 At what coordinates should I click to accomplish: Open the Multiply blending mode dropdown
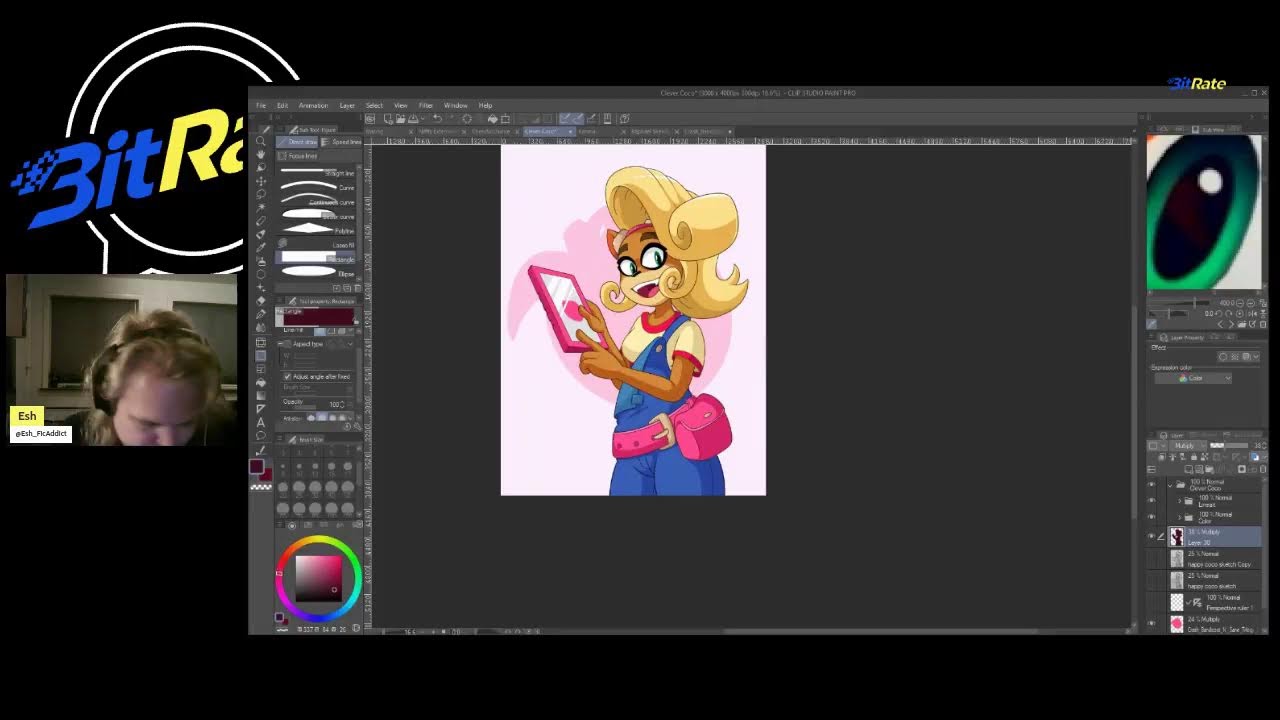point(1192,446)
